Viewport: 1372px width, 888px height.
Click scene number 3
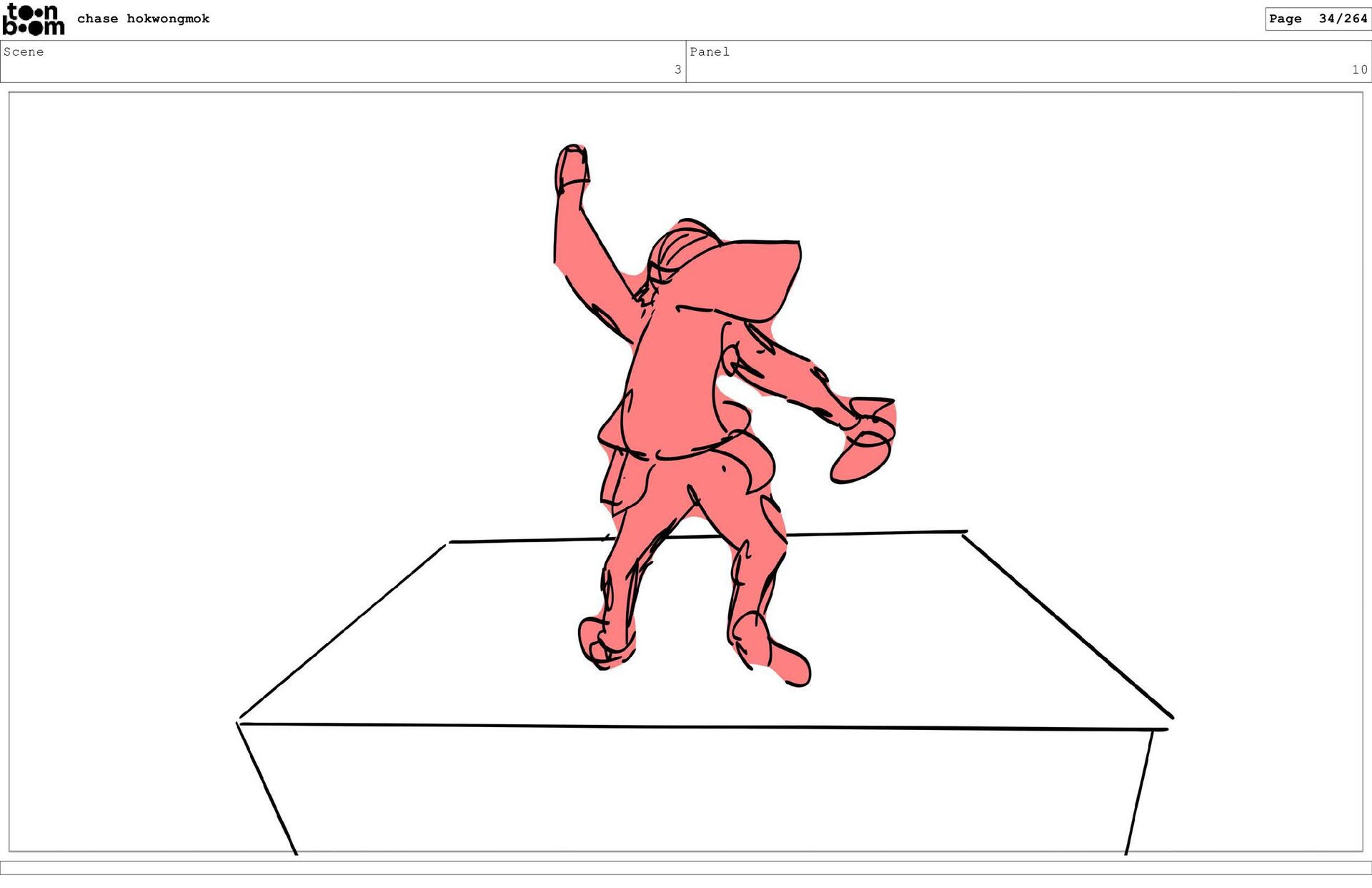point(677,69)
